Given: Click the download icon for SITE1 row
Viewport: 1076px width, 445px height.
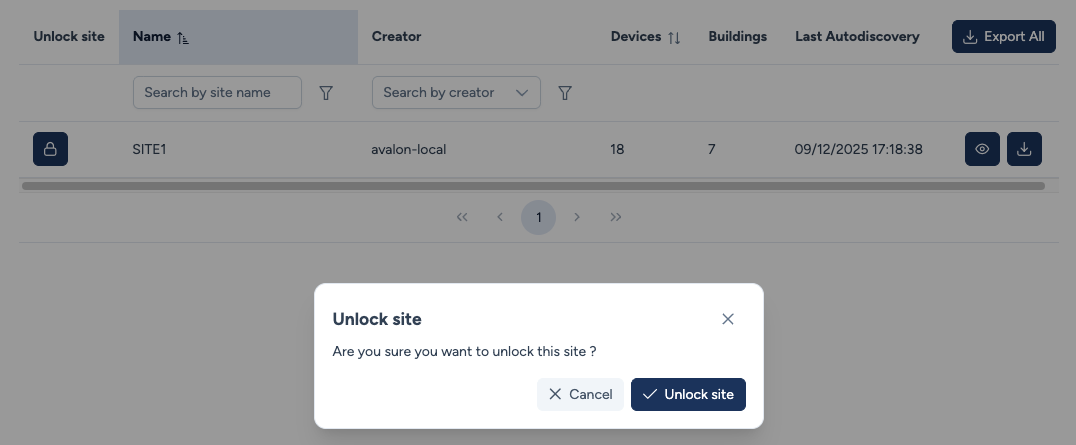Looking at the screenshot, I should [1024, 149].
